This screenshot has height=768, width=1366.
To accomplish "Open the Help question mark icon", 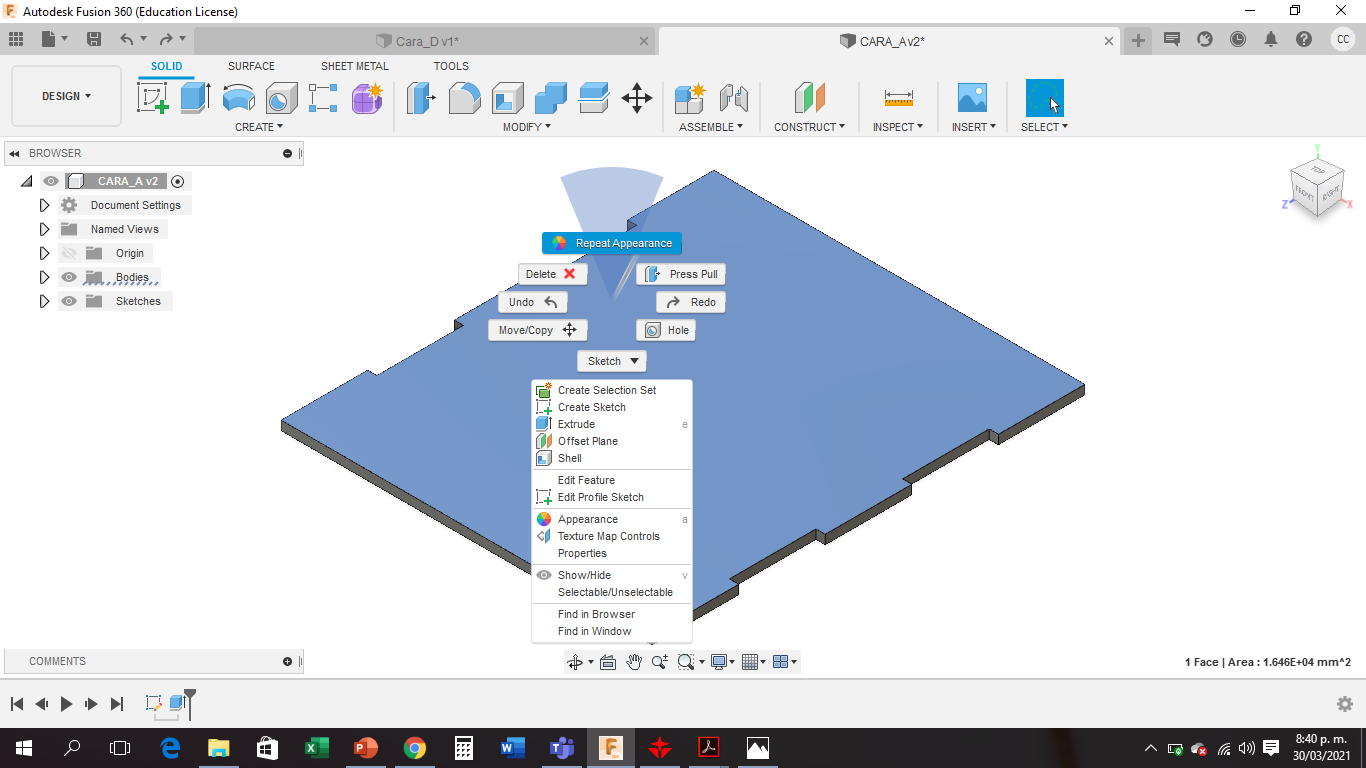I will (1304, 40).
